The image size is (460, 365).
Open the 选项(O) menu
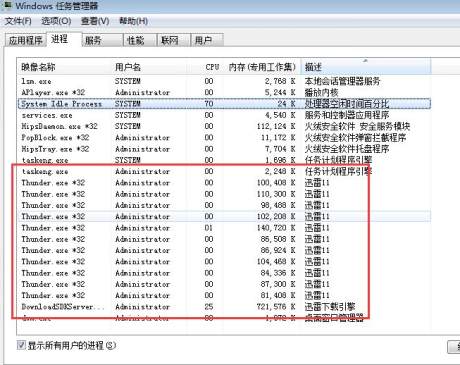(x=56, y=21)
